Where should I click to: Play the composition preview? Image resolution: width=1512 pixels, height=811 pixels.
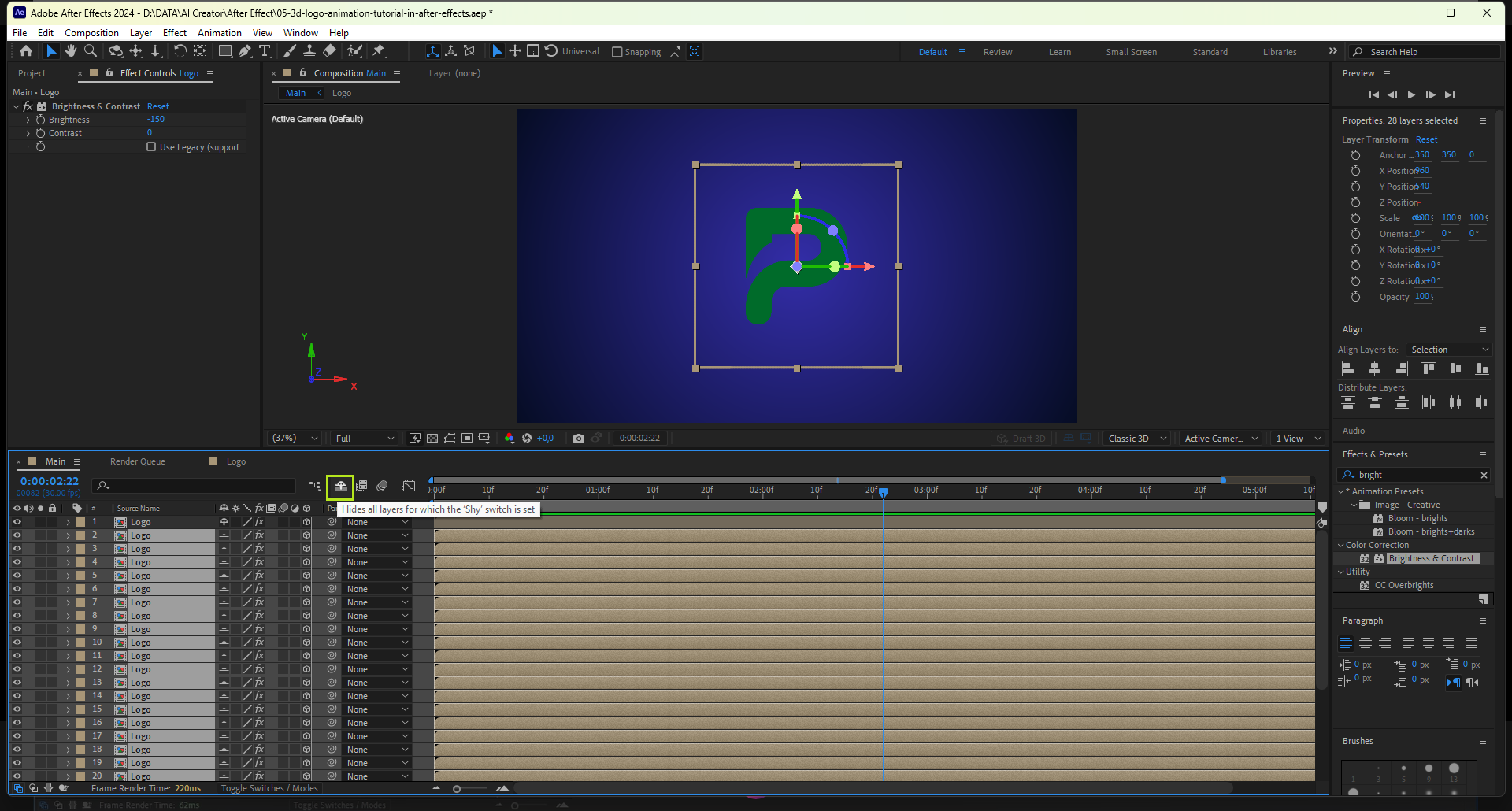(x=1411, y=94)
